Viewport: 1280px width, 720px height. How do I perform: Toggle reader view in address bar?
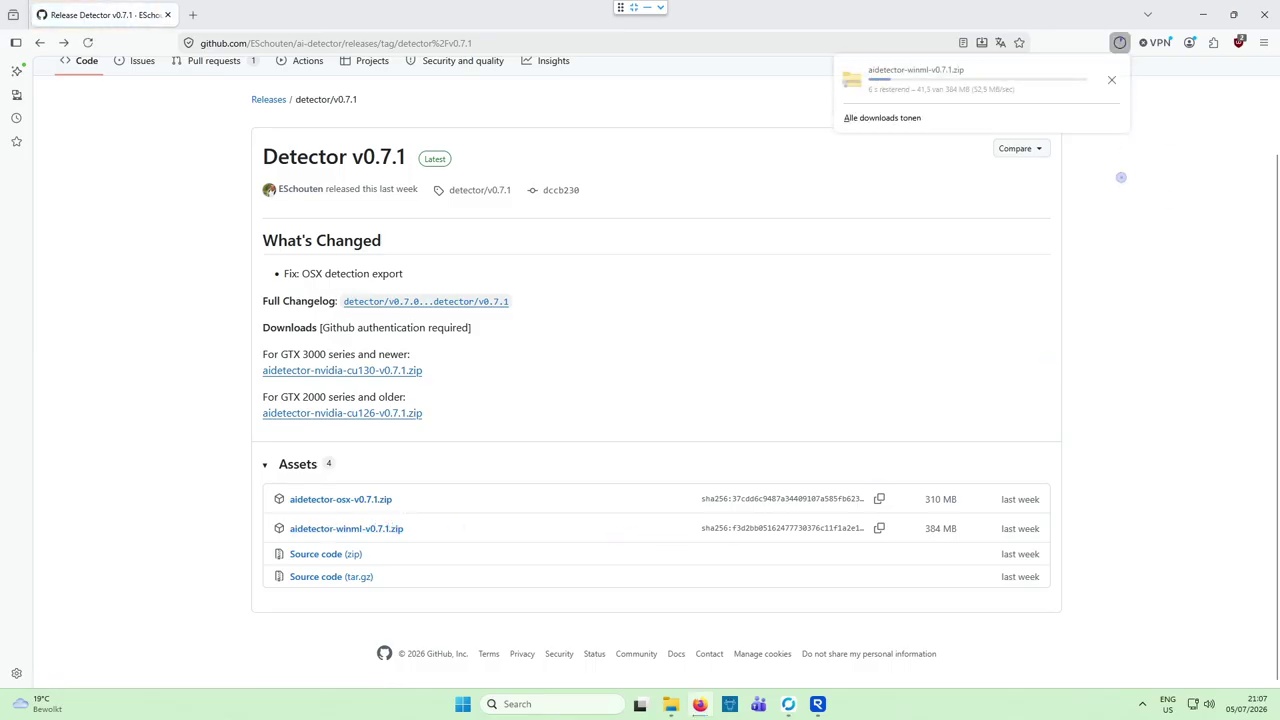[963, 43]
